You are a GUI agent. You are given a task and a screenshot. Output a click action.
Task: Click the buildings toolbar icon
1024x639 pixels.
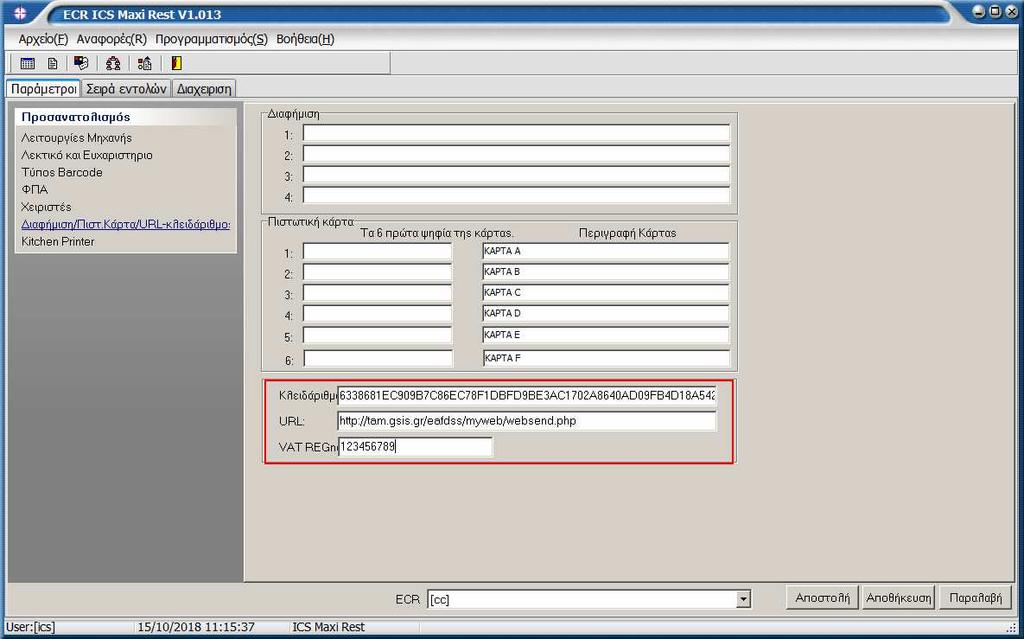145,63
